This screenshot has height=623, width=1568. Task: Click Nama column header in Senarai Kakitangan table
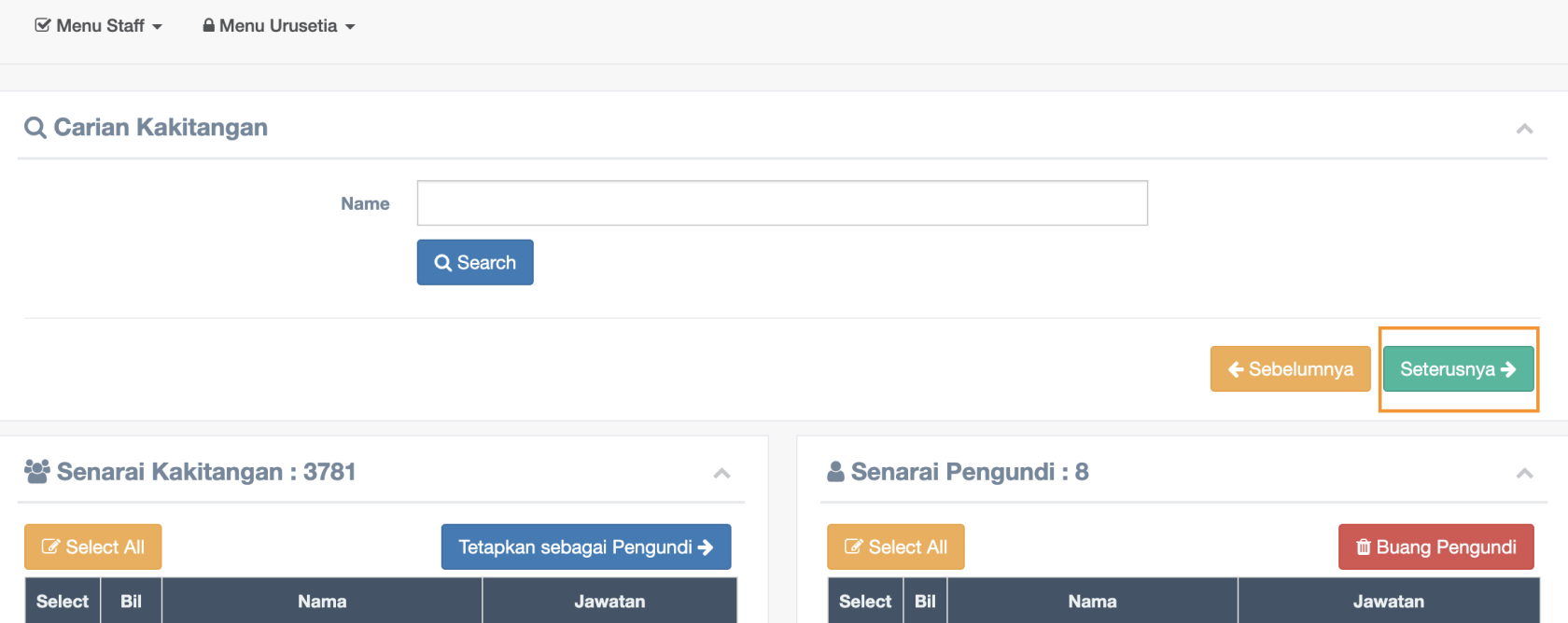click(322, 602)
